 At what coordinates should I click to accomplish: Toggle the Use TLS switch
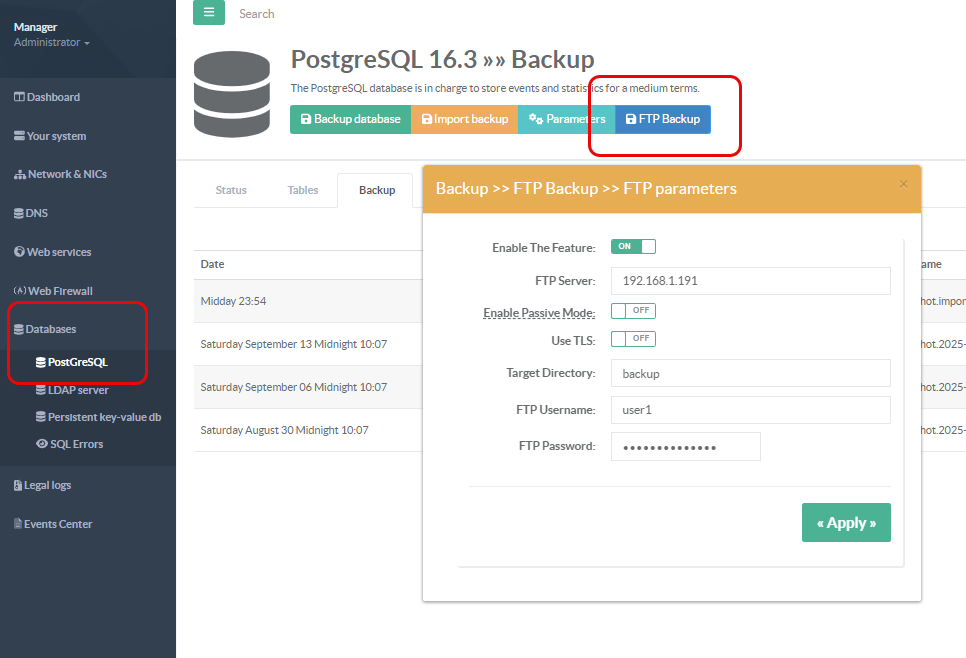633,339
